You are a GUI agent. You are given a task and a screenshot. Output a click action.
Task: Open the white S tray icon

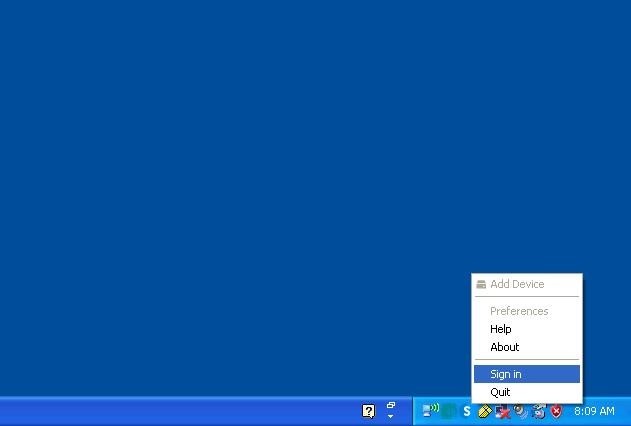[466, 411]
